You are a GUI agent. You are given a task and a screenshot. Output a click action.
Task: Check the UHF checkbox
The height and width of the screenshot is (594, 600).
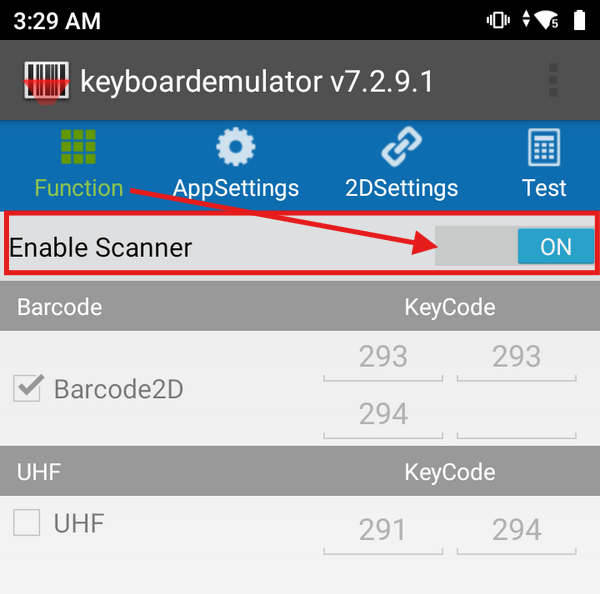tap(27, 522)
